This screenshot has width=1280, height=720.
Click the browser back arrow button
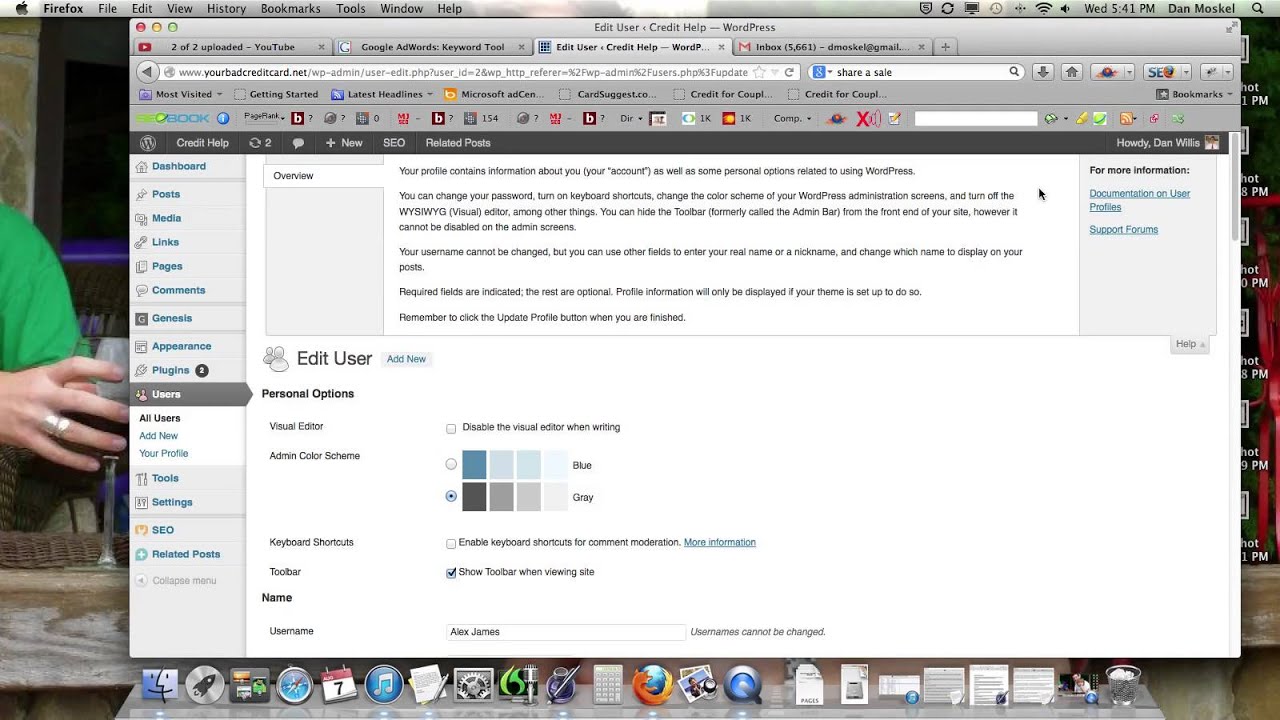pos(147,72)
